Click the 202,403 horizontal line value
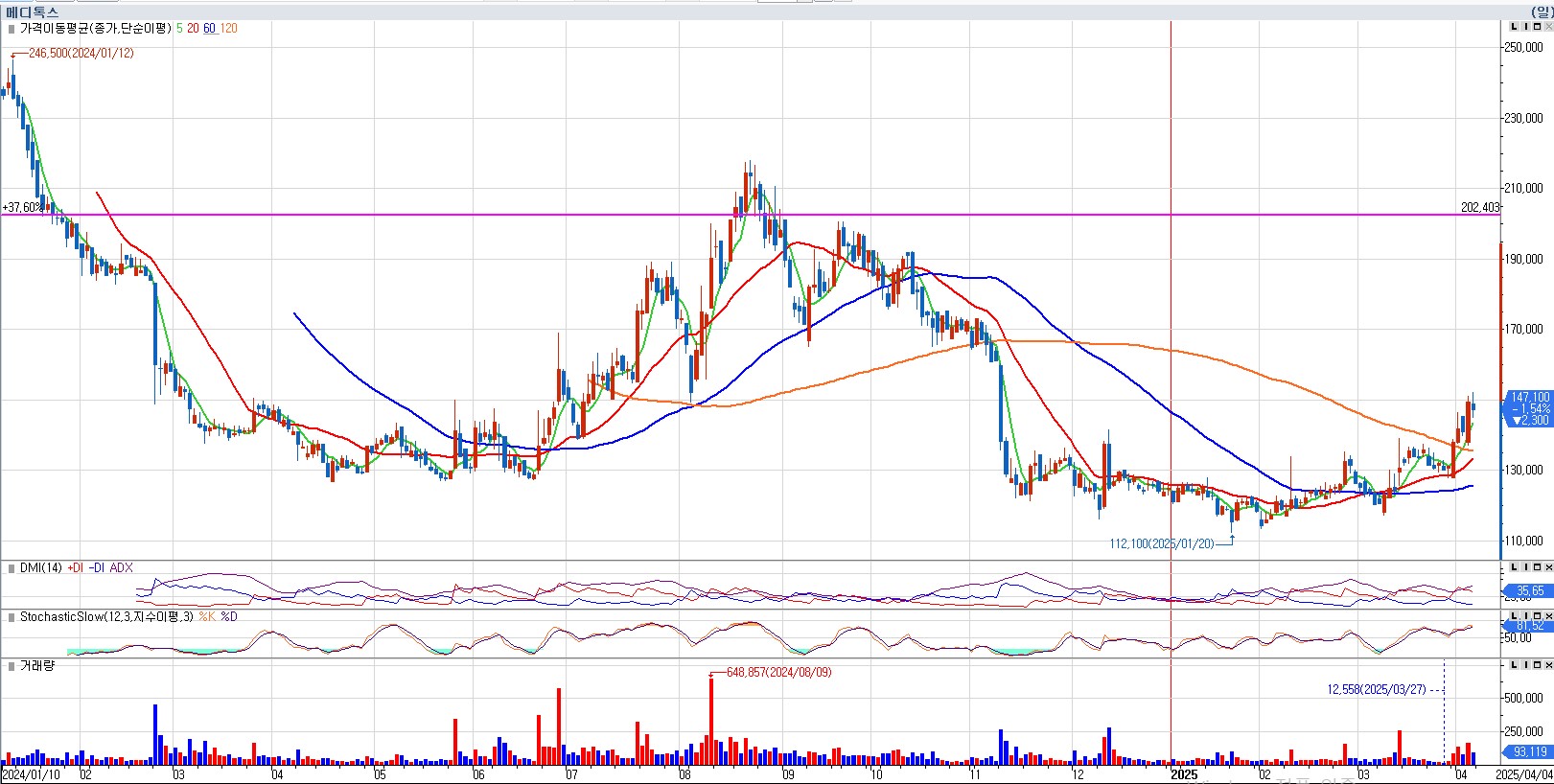Screen dimensions: 1554x784 [x=1480, y=207]
